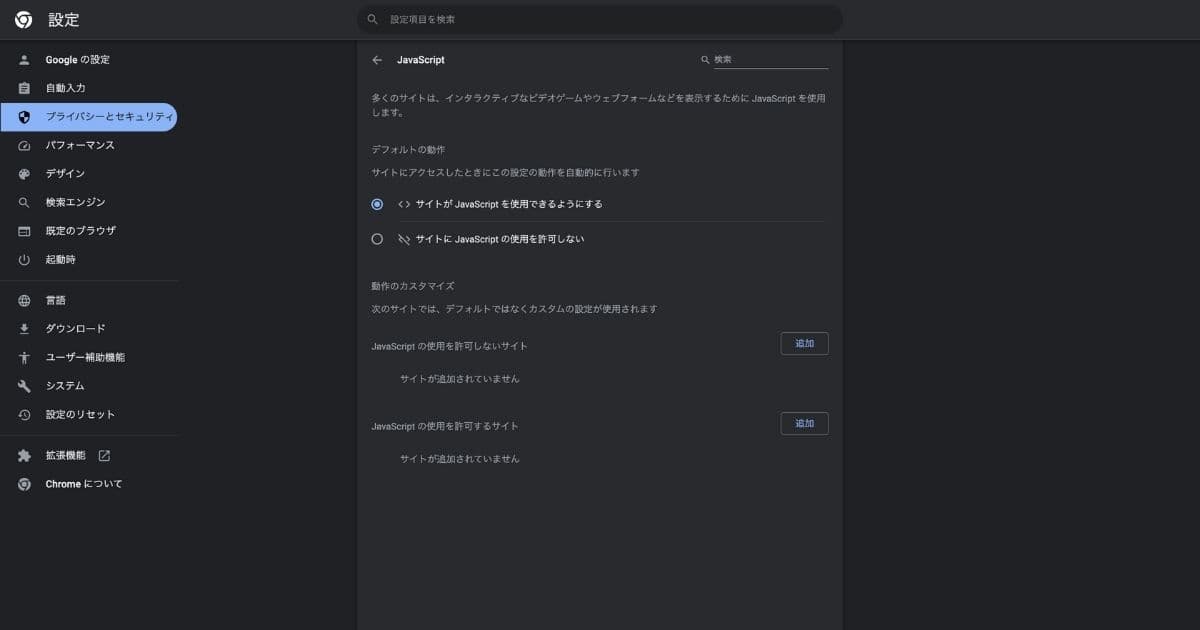Click the crossed-out code icon for blocking JavaScript
Image resolution: width=1200 pixels, height=630 pixels.
[x=404, y=239]
